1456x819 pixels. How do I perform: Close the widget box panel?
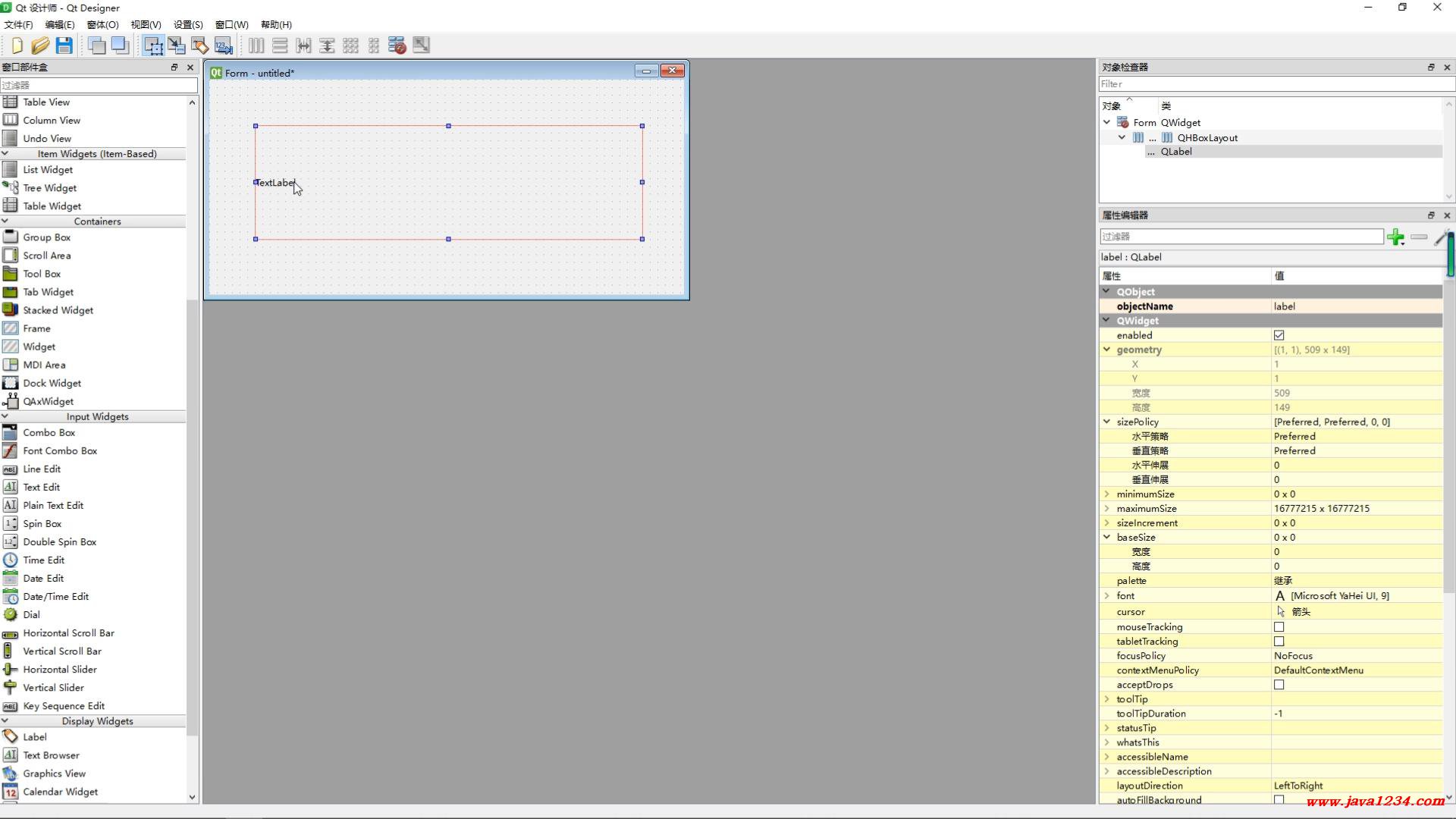(190, 67)
